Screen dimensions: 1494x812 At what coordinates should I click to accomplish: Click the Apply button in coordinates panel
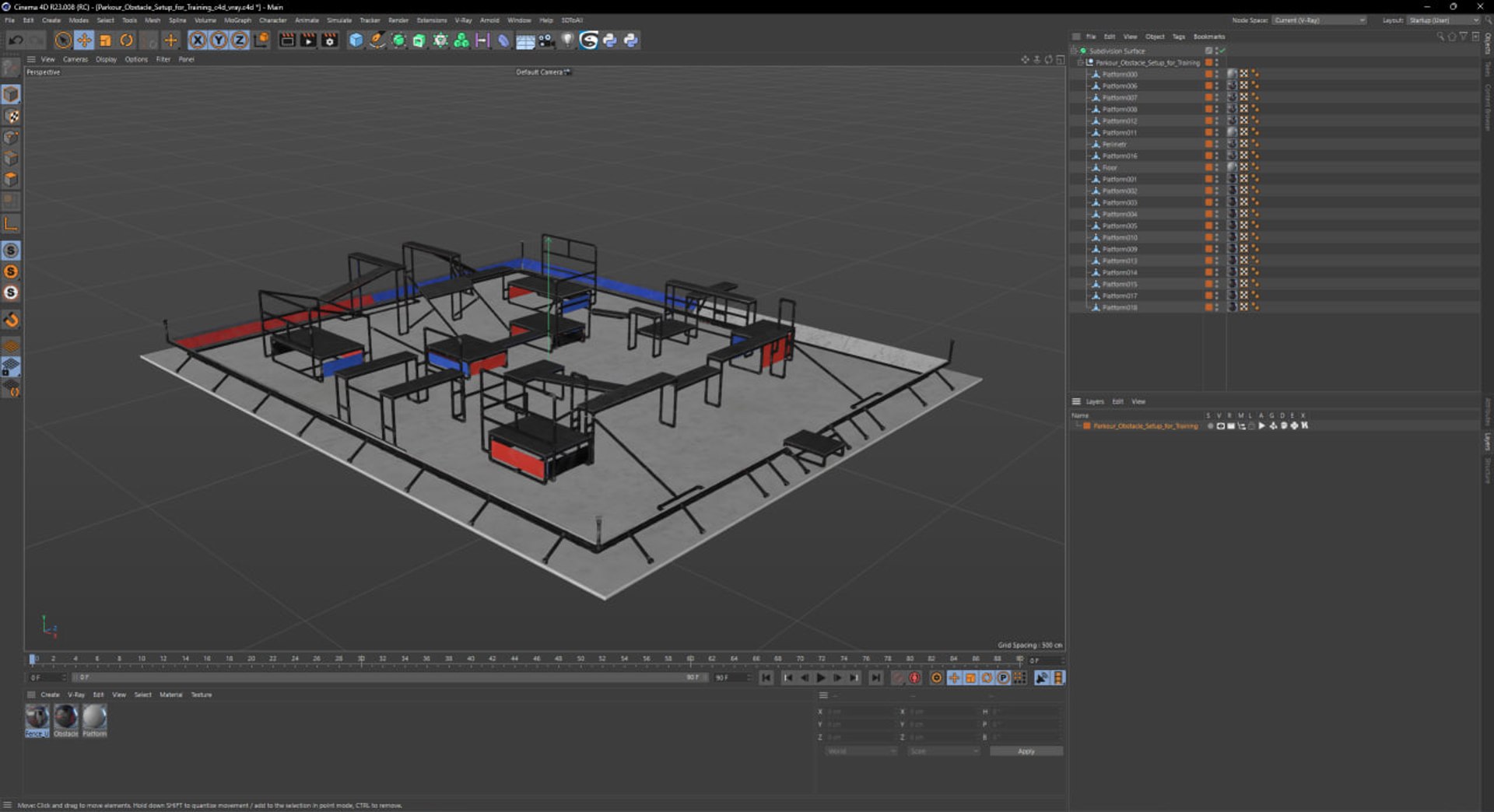(1026, 751)
